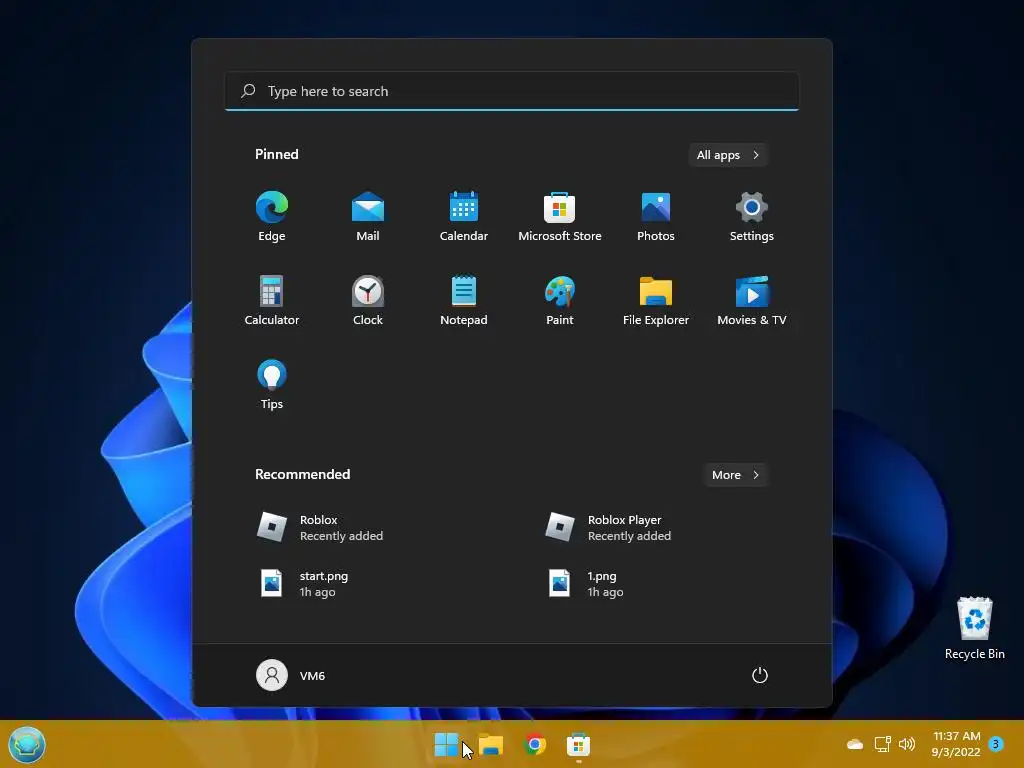This screenshot has height=768, width=1024.
Task: Open the Paint app
Action: pos(560,300)
